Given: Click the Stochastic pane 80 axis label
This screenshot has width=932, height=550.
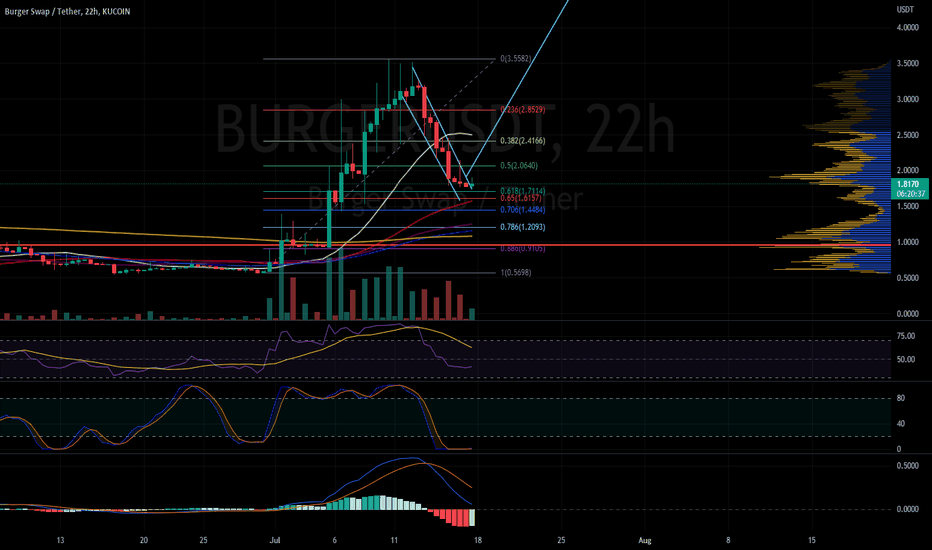Looking at the screenshot, I should coord(900,398).
